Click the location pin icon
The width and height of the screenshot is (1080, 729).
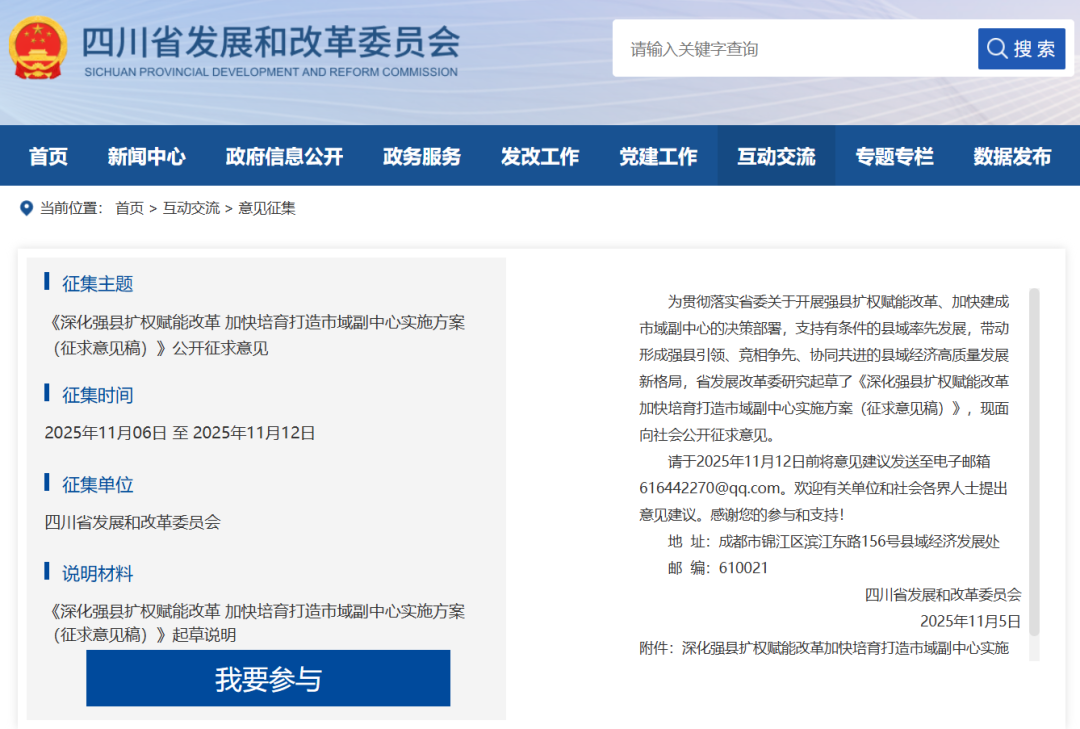click(26, 208)
